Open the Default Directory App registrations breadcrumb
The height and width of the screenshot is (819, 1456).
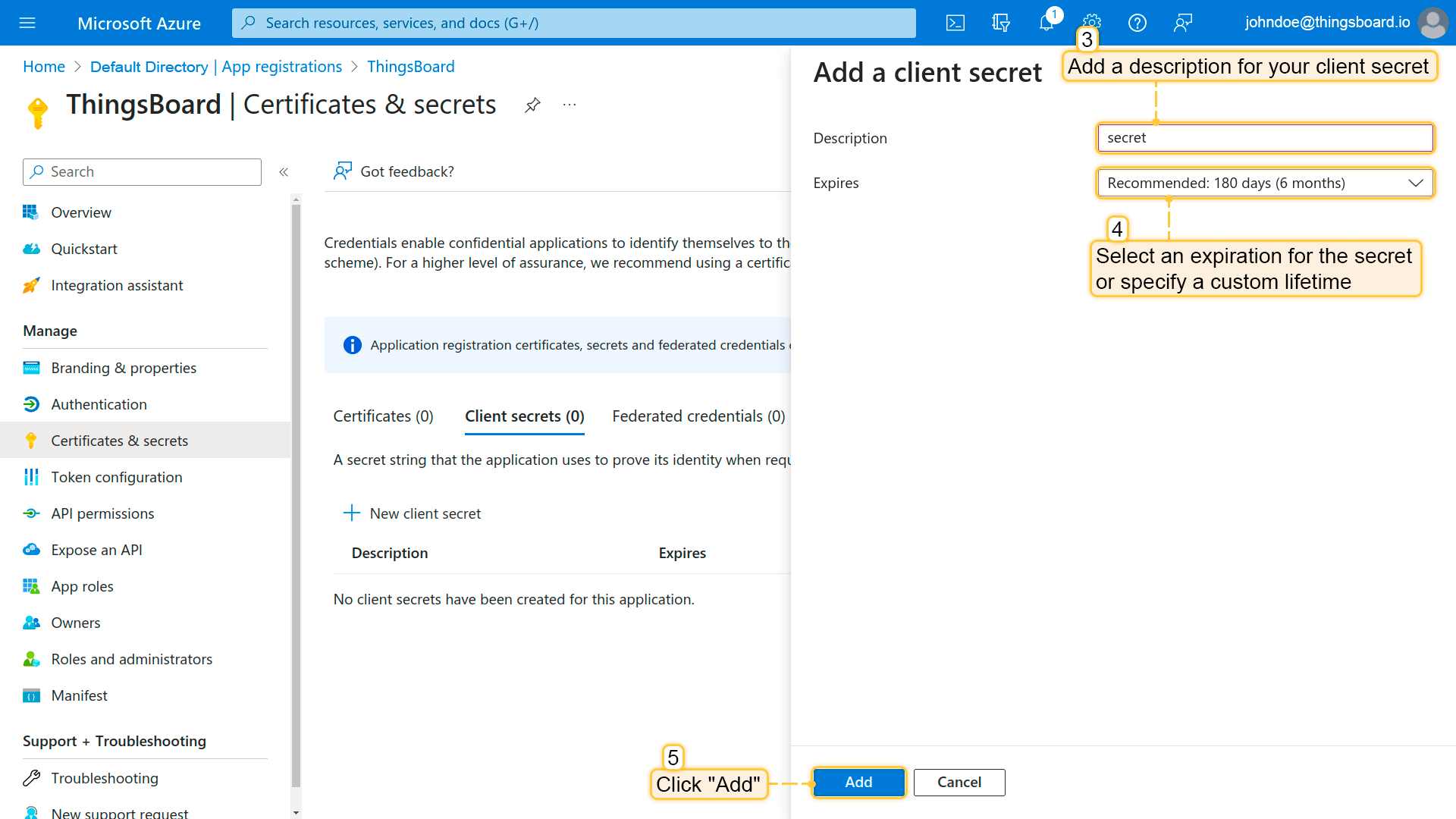pyautogui.click(x=216, y=67)
